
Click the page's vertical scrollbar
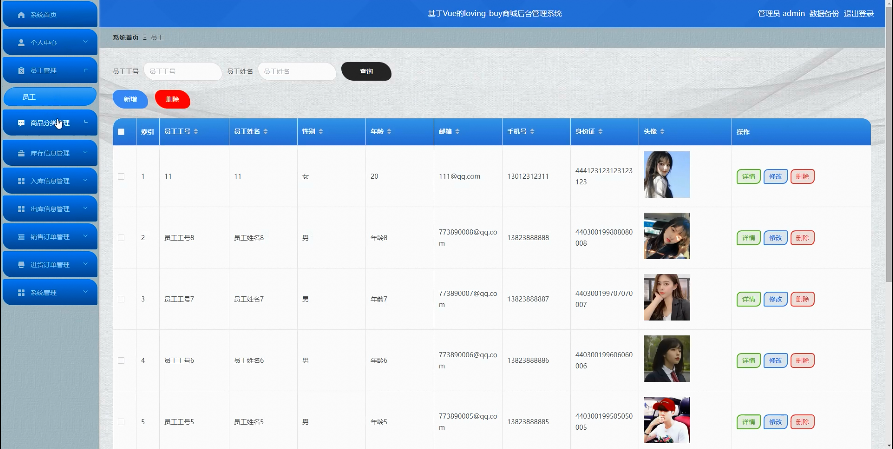point(889,142)
